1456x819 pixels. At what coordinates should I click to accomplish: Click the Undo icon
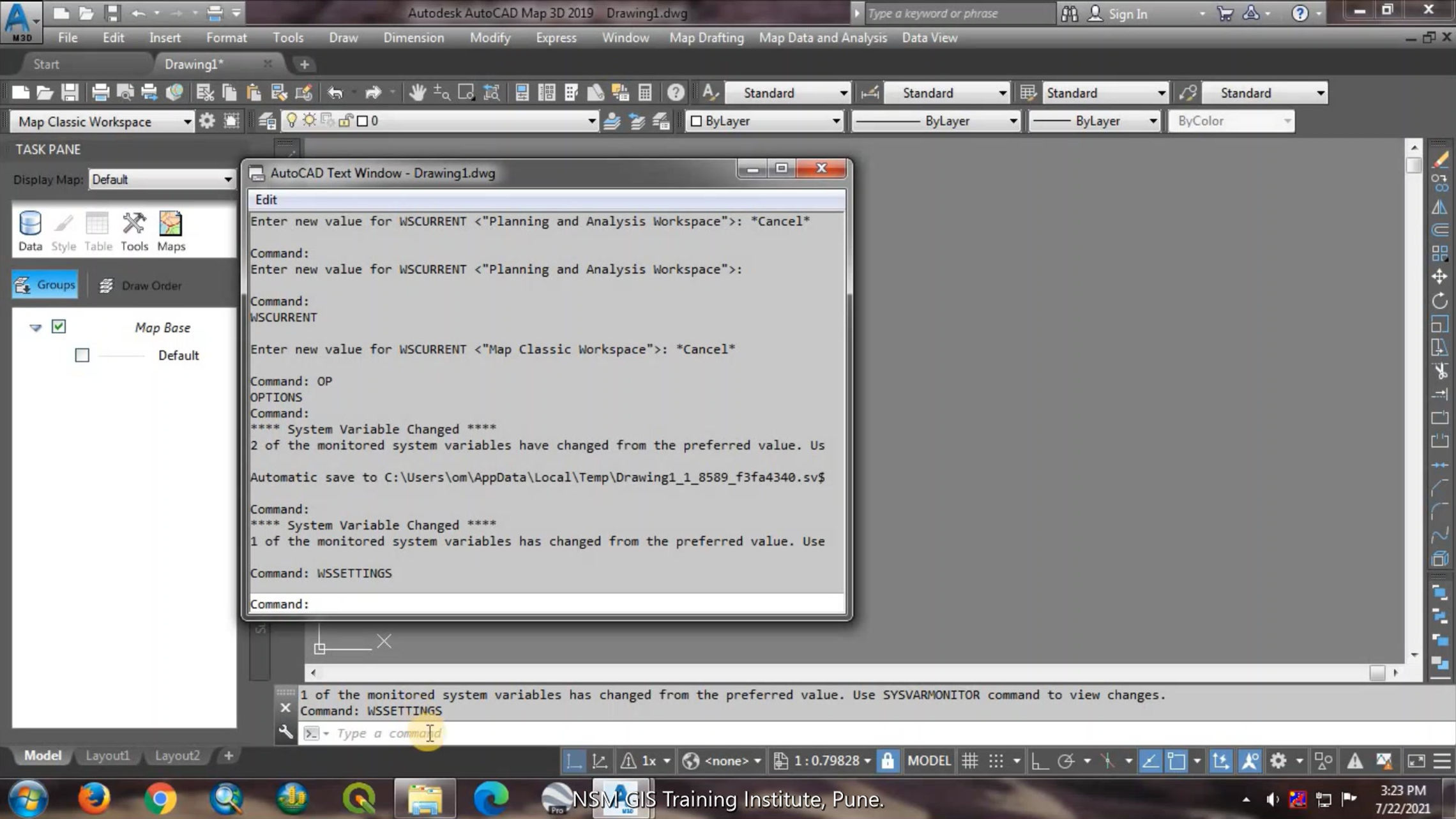tap(335, 92)
